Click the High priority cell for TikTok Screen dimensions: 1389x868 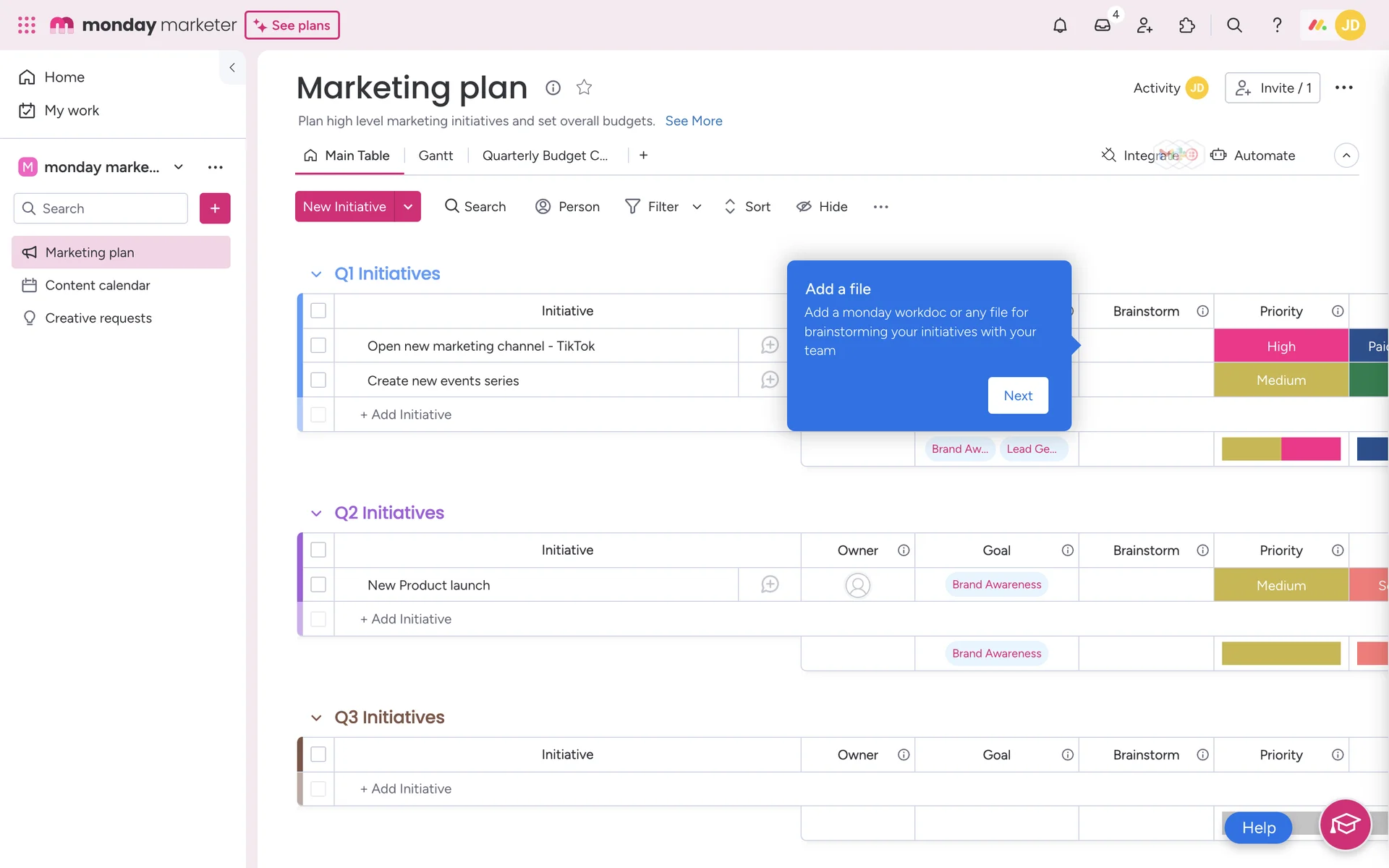point(1280,346)
